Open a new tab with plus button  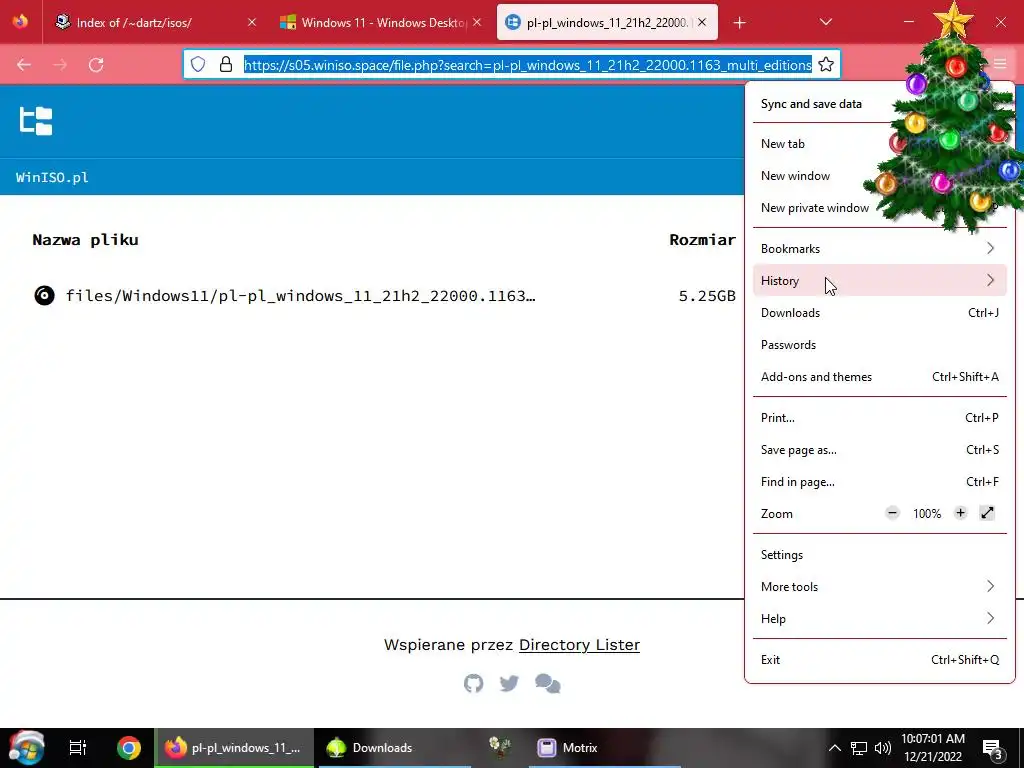739,23
